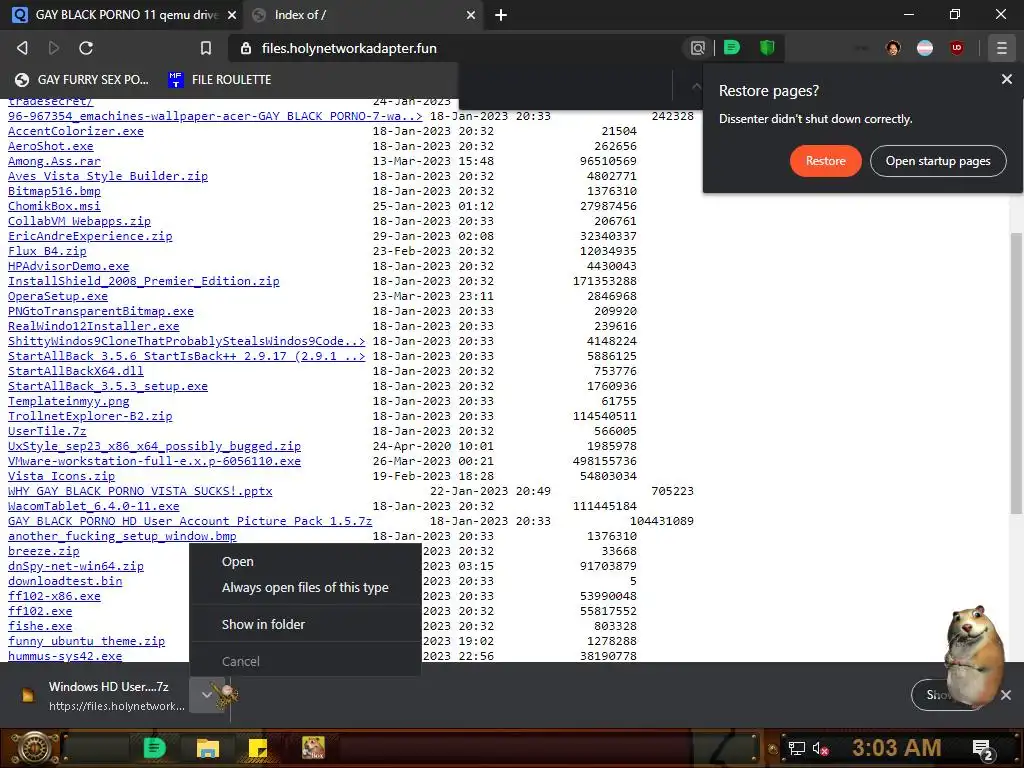Download ChomikBox.msi
The height and width of the screenshot is (768, 1024).
pos(54,206)
